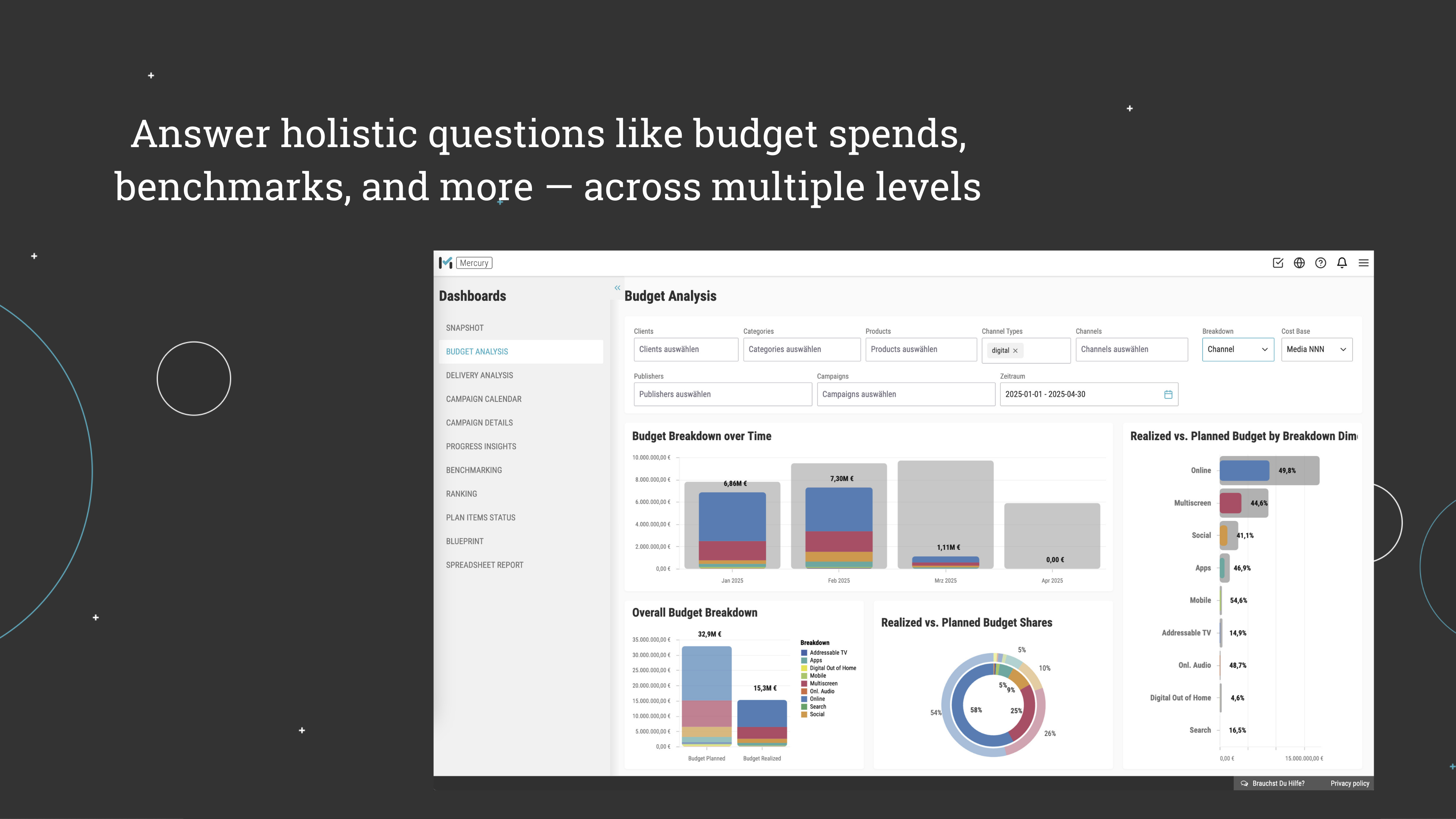This screenshot has height=819, width=1456.
Task: Click the Campaigns auswählen input field
Action: (x=905, y=394)
